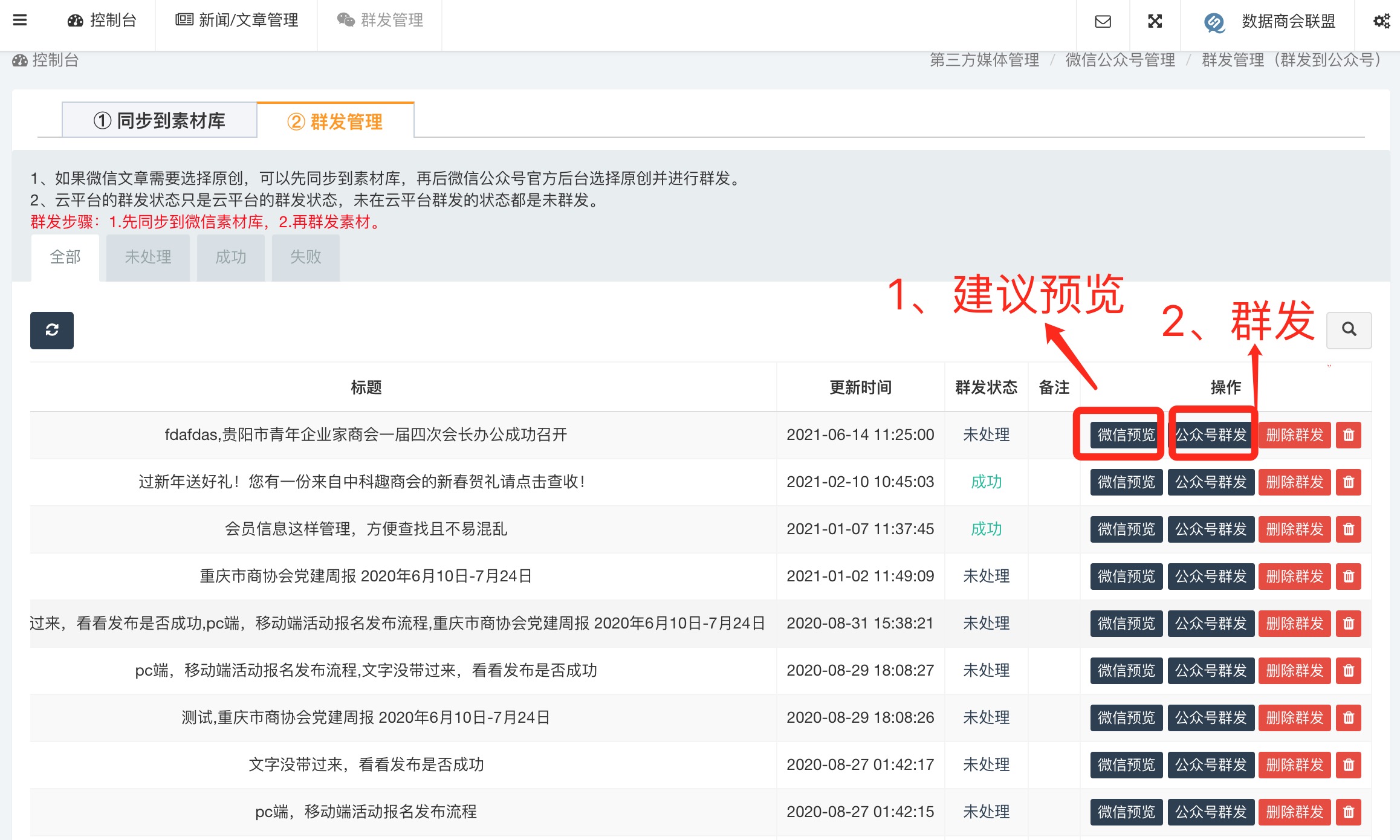Open the mail envelope icon
Image resolution: width=1400 pixels, height=840 pixels.
(1103, 22)
